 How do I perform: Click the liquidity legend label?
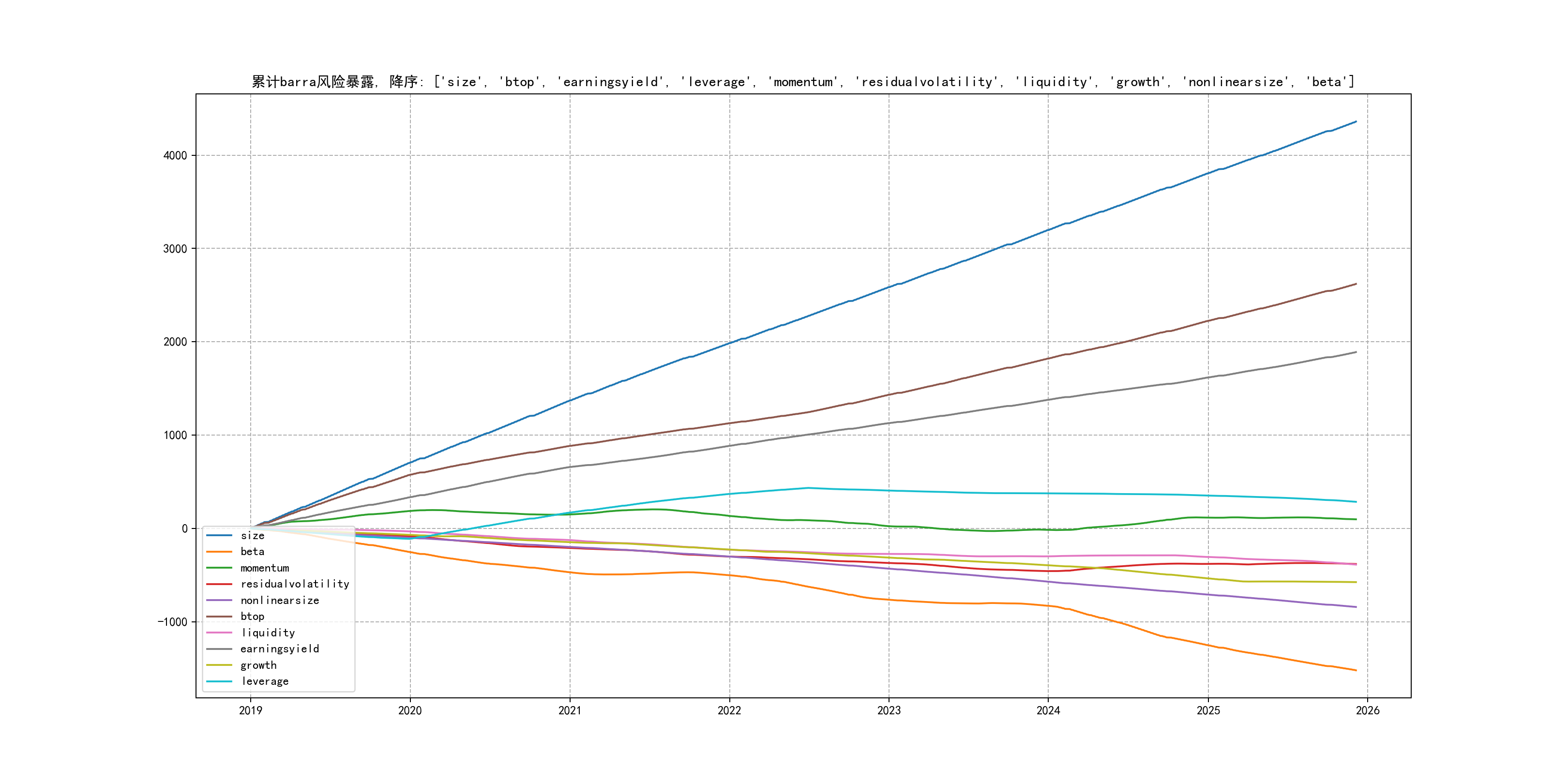click(268, 633)
